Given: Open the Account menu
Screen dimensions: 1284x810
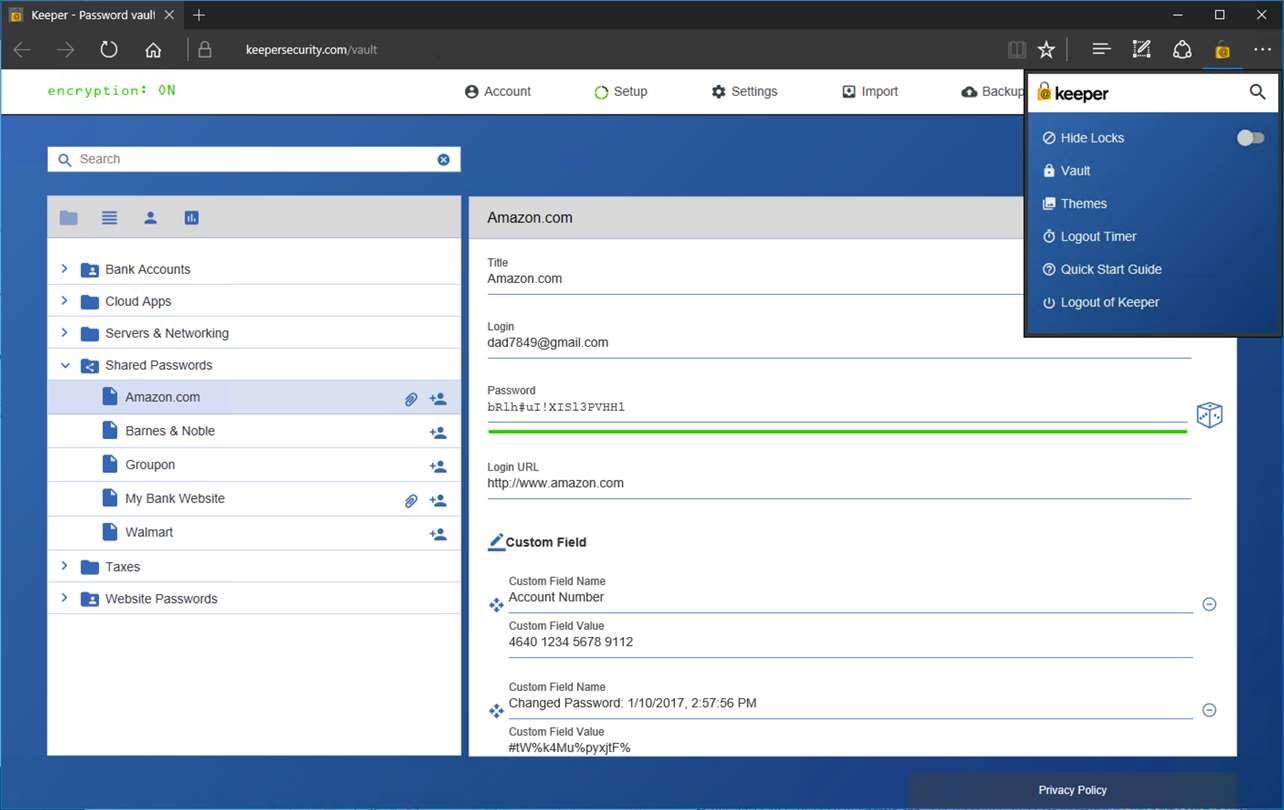Looking at the screenshot, I should 498,92.
